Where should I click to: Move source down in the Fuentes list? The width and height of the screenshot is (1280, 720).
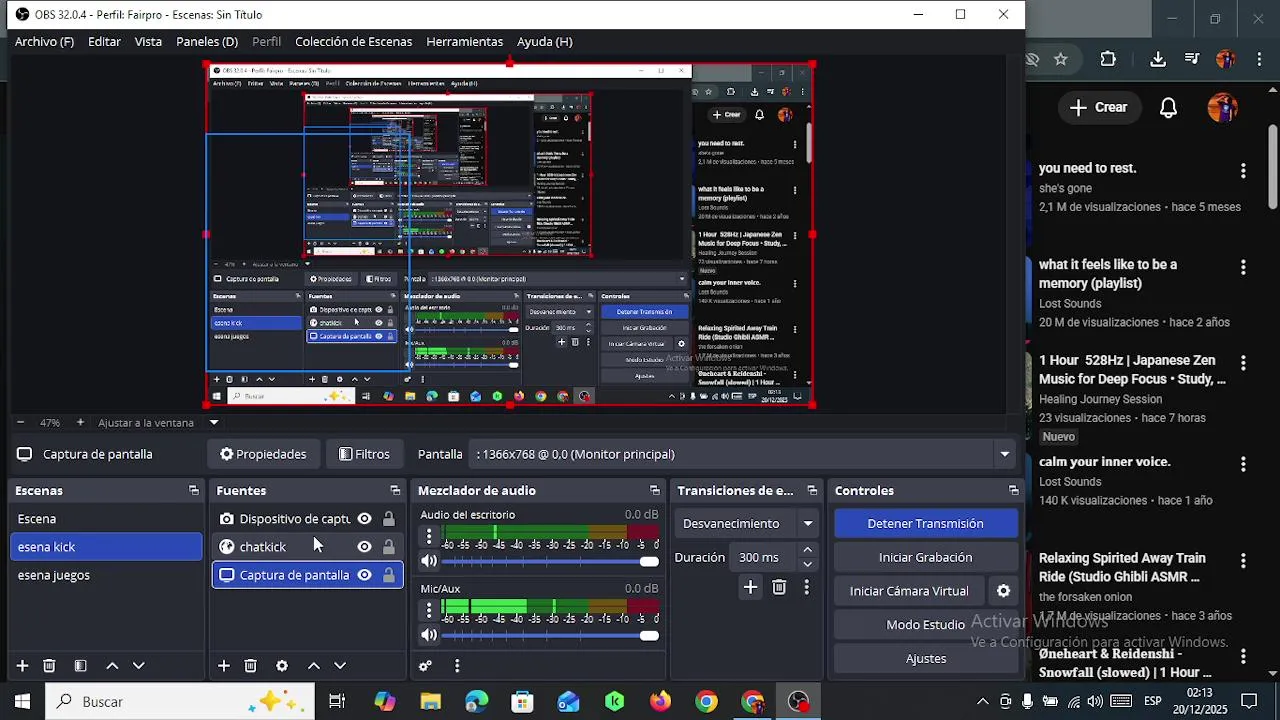(340, 666)
